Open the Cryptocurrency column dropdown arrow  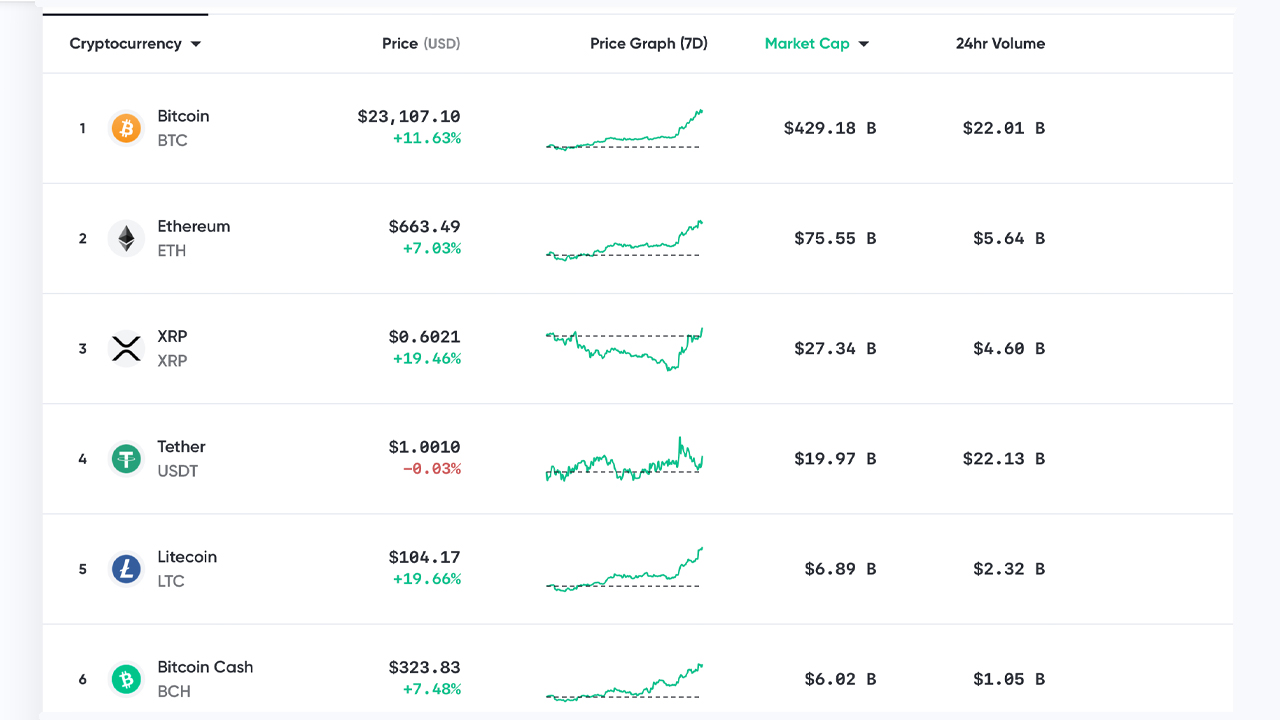pos(196,44)
